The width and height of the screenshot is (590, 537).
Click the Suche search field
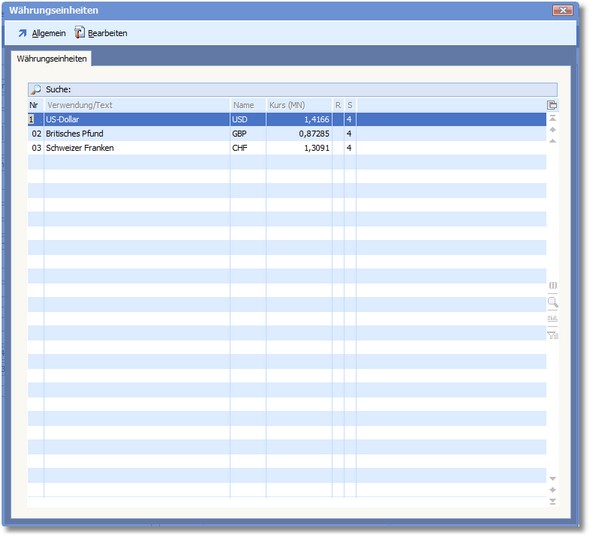[293, 90]
